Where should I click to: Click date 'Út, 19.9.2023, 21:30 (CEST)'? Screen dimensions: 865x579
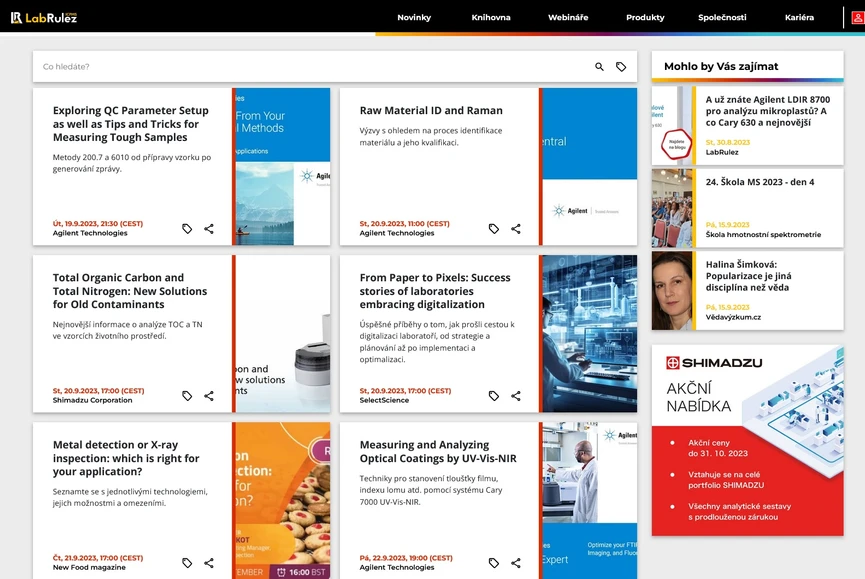(98, 223)
